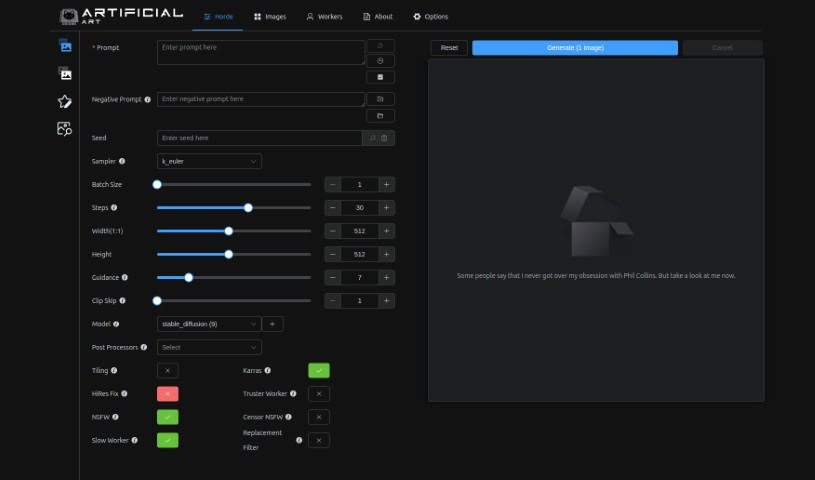815x480 pixels.
Task: Click the Seed input field
Action: click(259, 138)
